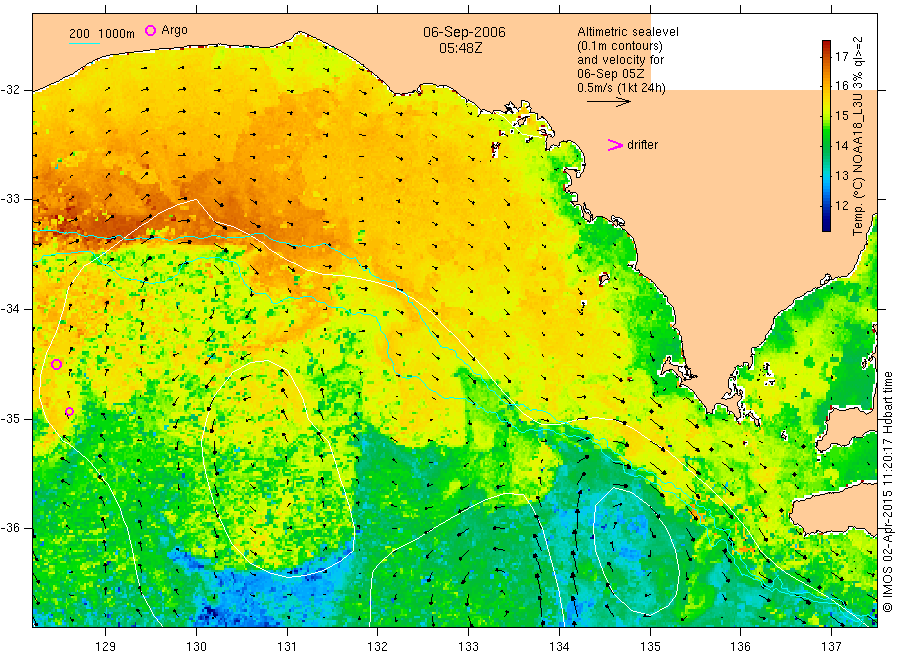The width and height of the screenshot is (900, 660).
Task: Click the latitude axis label '-34'
Action: coord(11,309)
